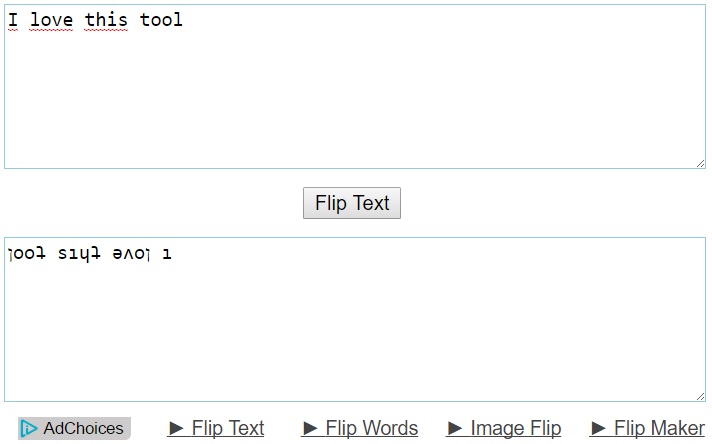Focus the lower flipped output text area
Viewport: 712px width, 444px height.
tap(355, 320)
